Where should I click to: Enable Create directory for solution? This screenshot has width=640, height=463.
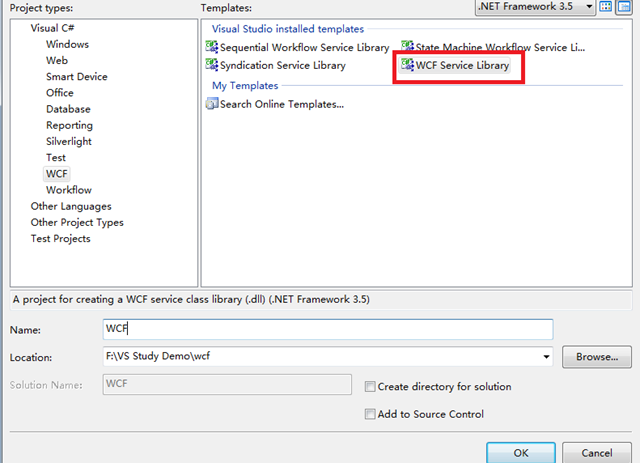point(370,387)
